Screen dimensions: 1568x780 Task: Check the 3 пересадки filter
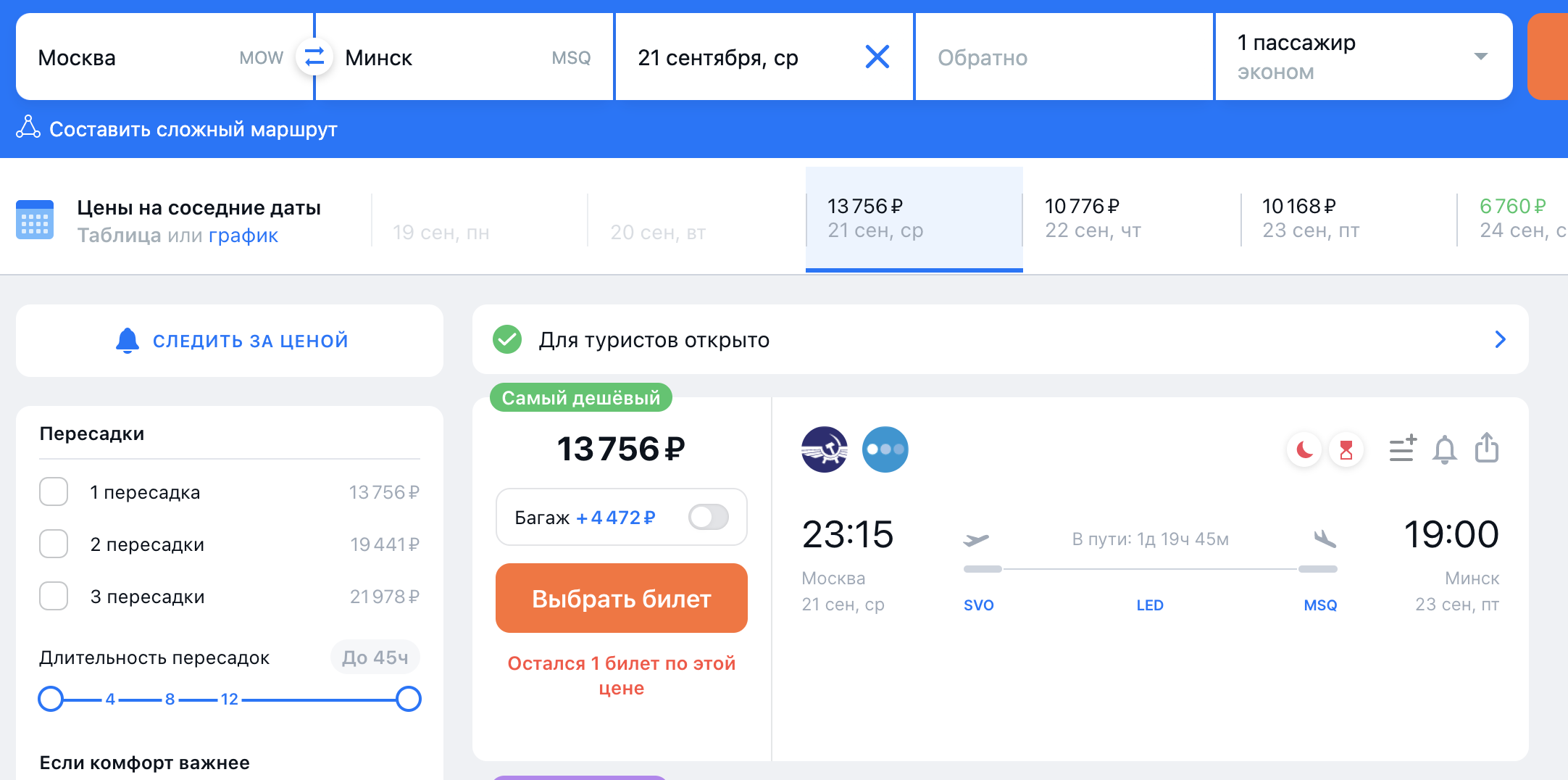[x=54, y=597]
